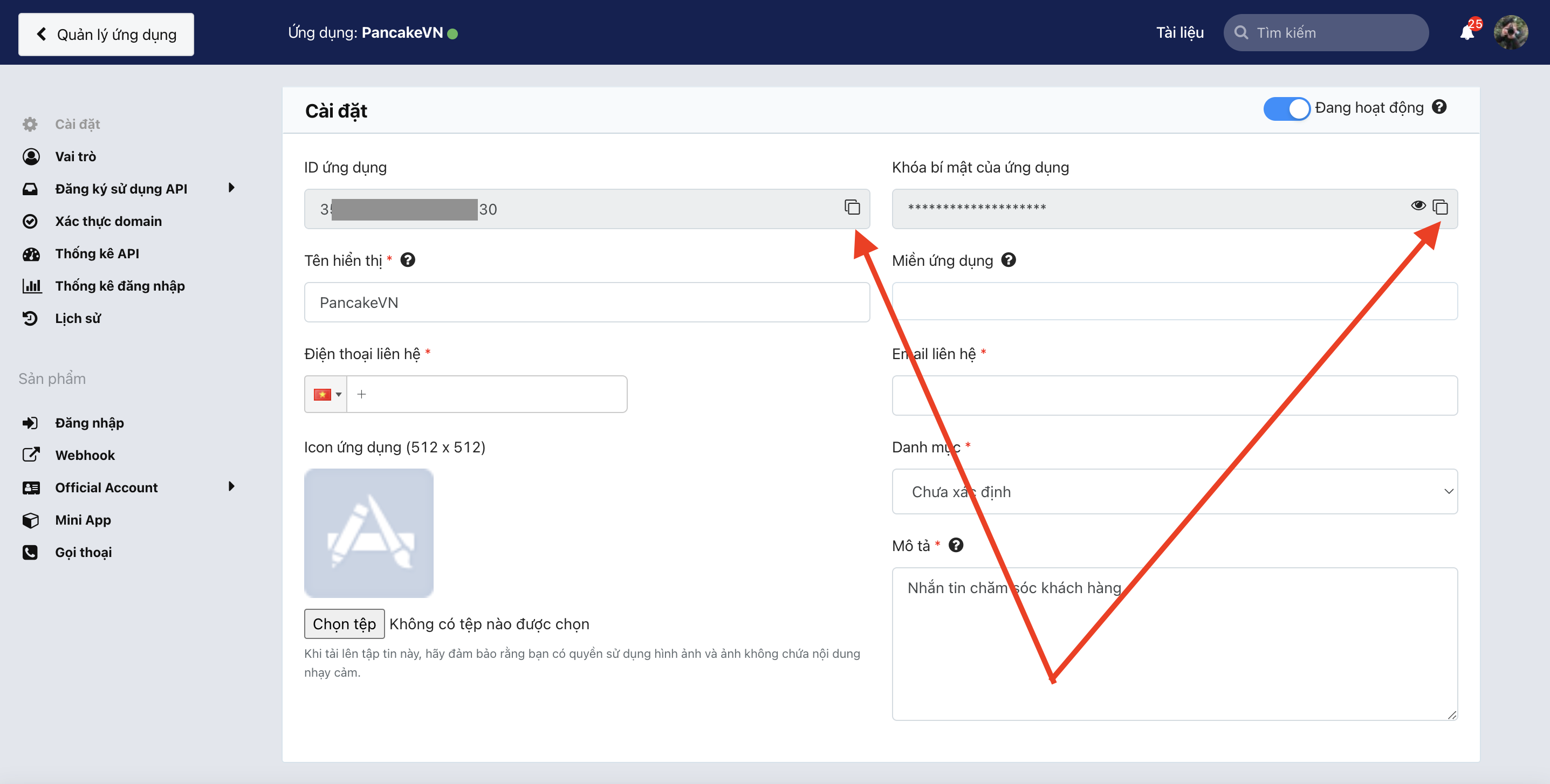Expand Đăng ký sử dụng API submenu
This screenshot has width=1550, height=784.
(231, 188)
